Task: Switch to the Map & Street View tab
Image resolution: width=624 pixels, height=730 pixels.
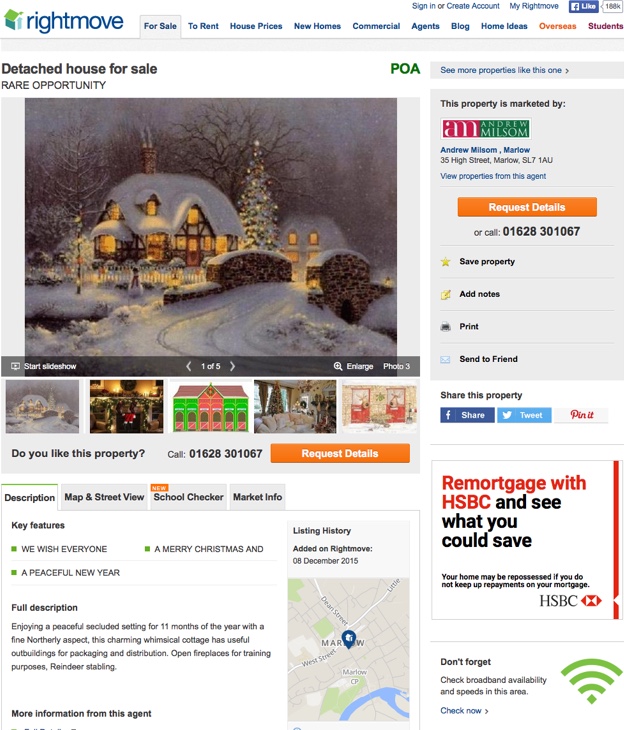Action: click(x=104, y=497)
